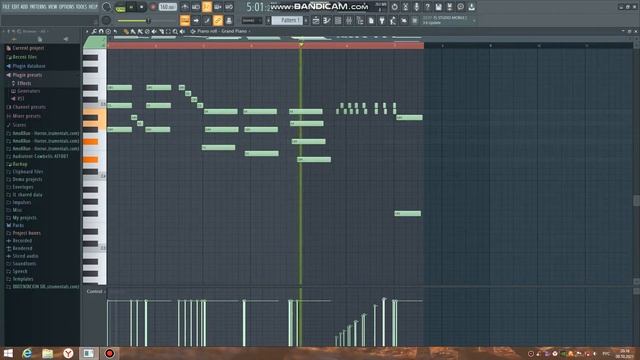Click the view playlist icon
The height and width of the screenshot is (360, 640).
coord(316,20)
